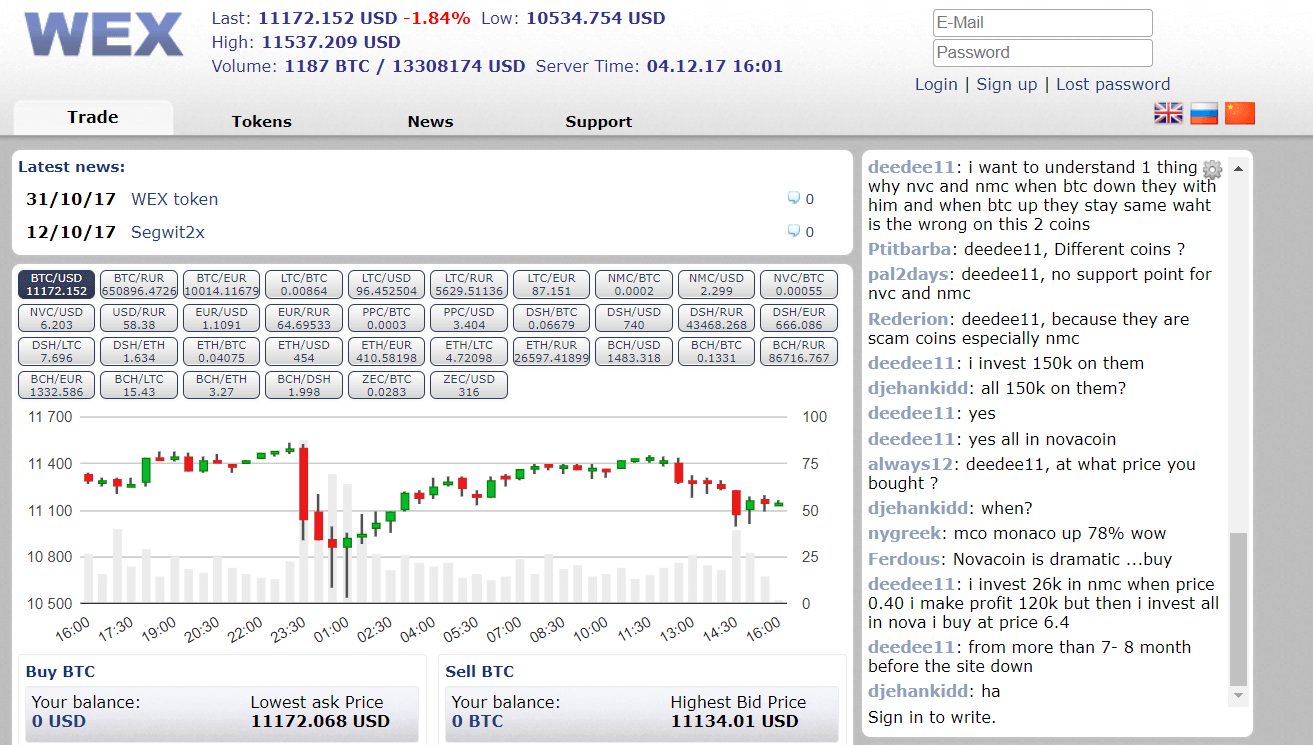Click the chat scrollbar down arrow
This screenshot has height=745, width=1313.
(1239, 694)
